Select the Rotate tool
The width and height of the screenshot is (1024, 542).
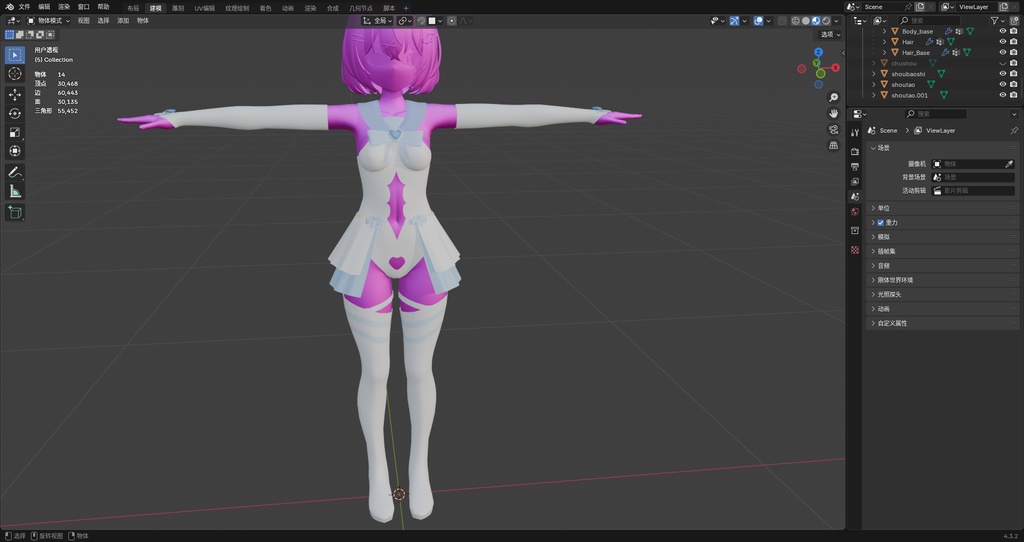[14, 114]
